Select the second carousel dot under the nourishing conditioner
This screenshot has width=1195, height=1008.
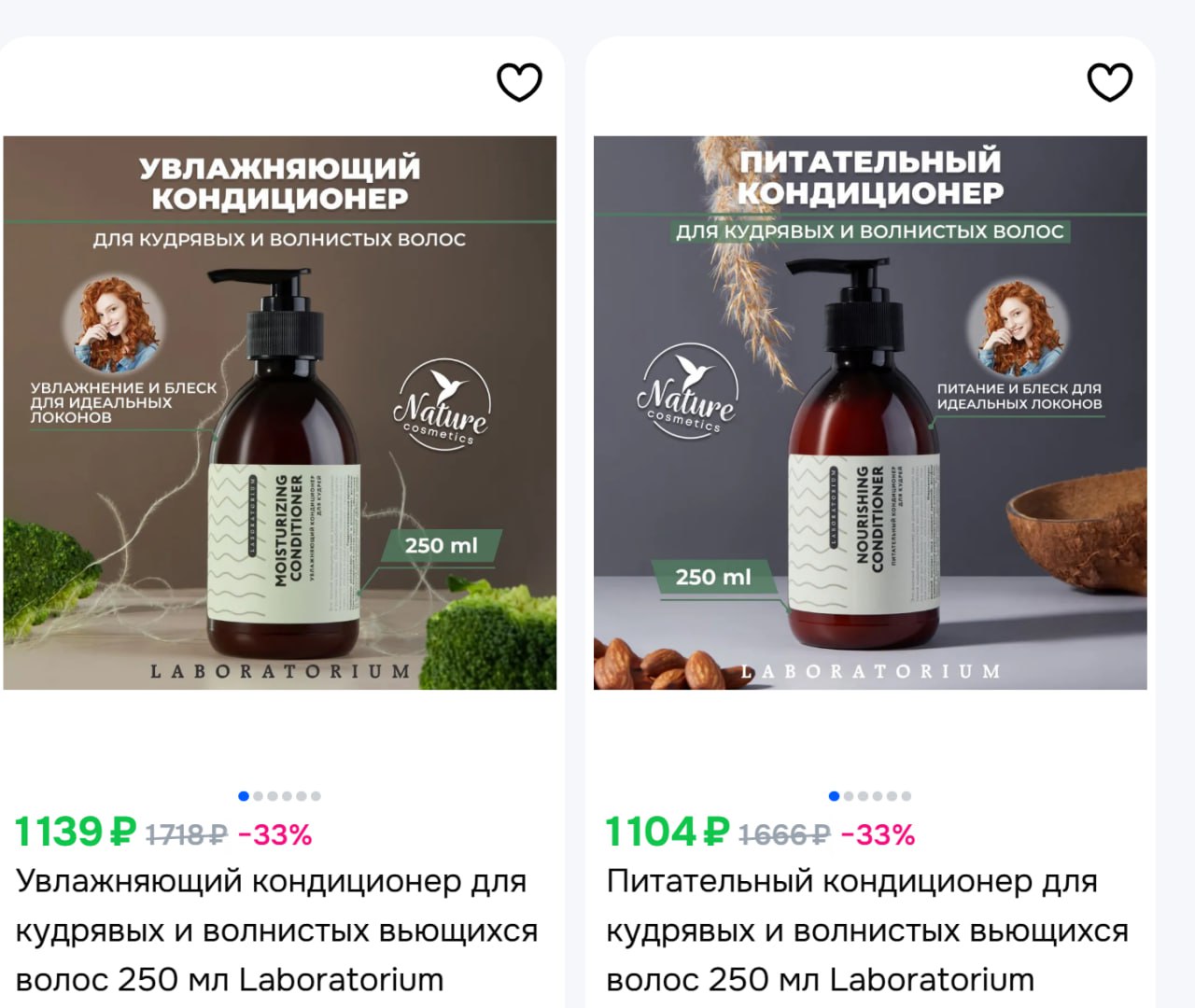tap(849, 796)
